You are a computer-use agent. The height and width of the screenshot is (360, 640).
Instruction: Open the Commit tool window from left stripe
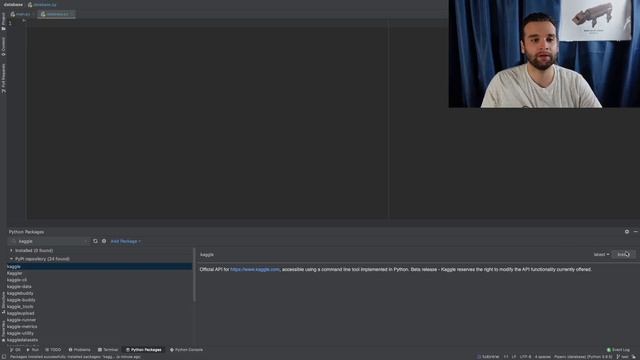[3, 47]
